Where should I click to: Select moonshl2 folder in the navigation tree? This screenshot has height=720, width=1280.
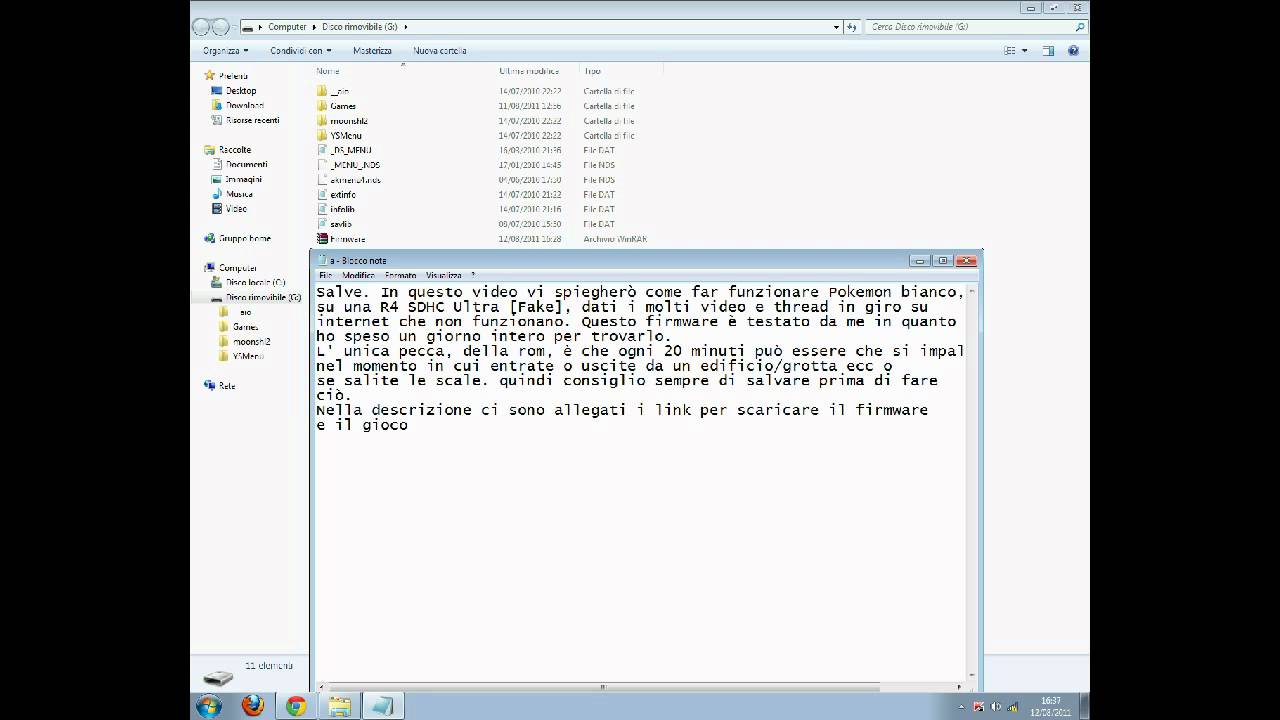(x=251, y=342)
